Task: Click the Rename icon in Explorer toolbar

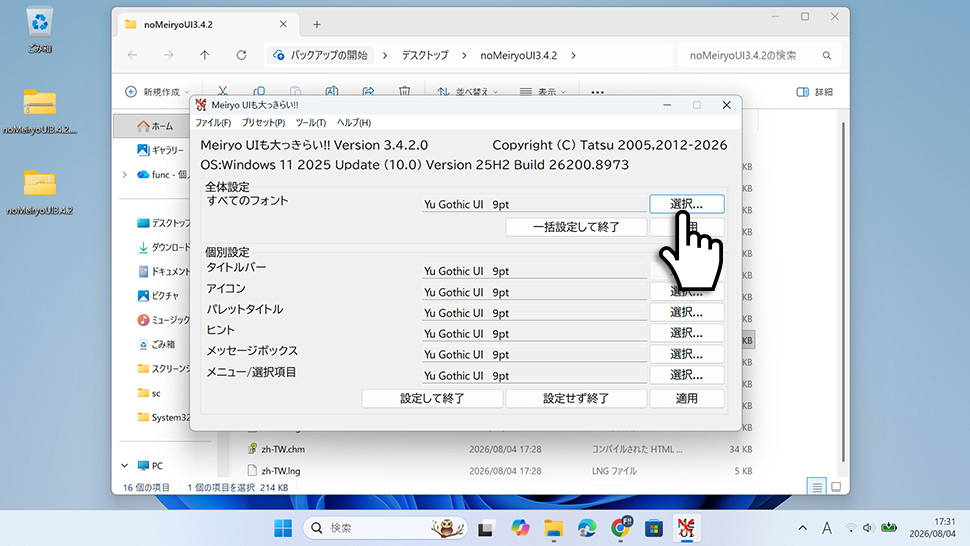Action: click(332, 91)
